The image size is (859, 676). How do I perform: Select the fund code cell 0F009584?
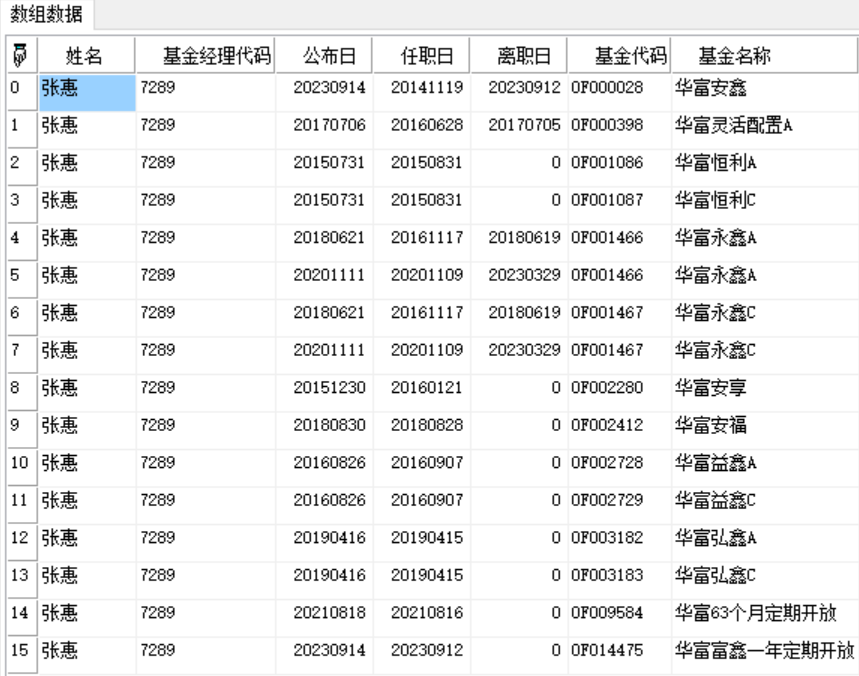click(607, 612)
